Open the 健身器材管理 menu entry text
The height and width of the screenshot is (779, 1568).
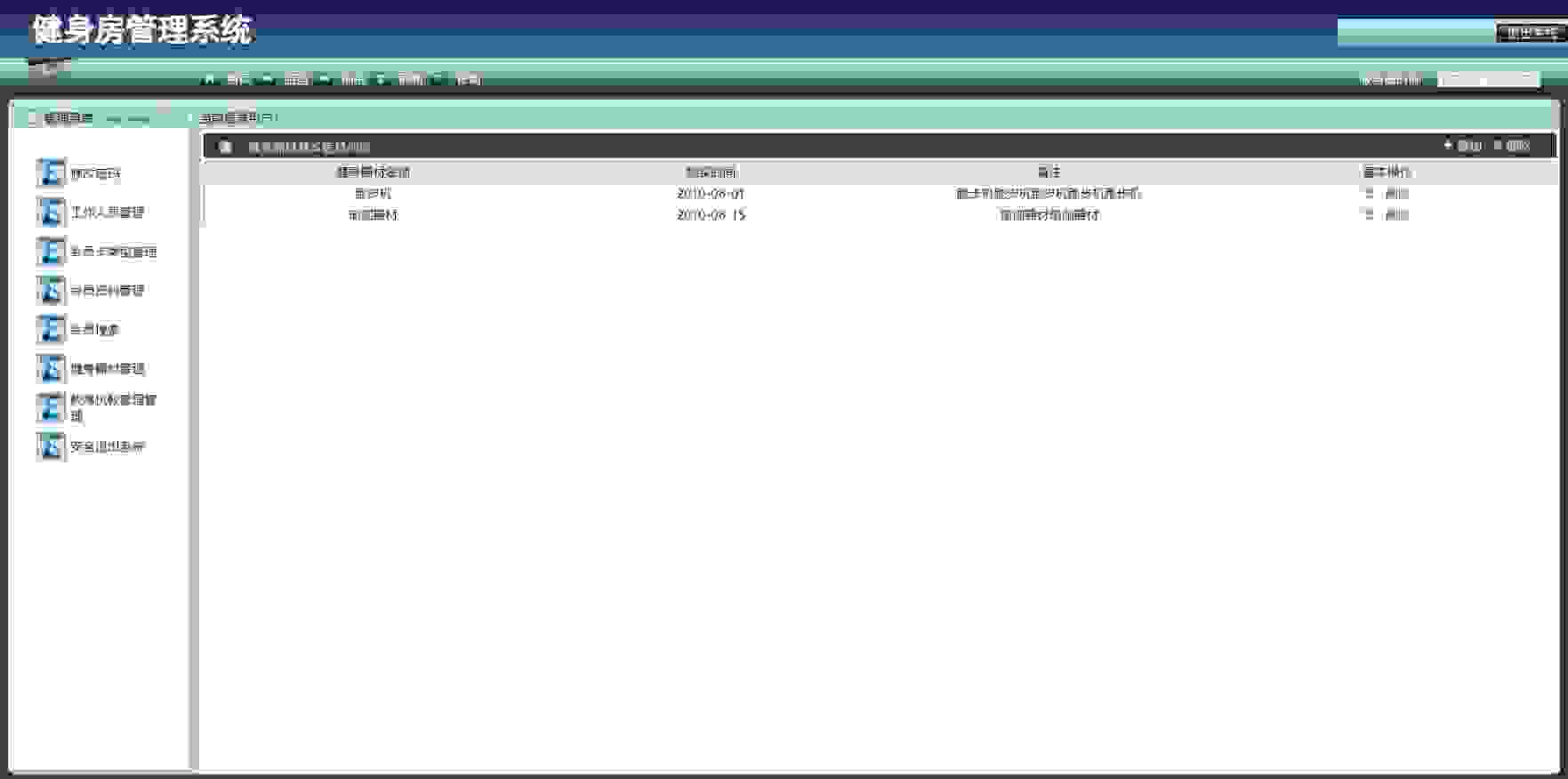click(x=108, y=369)
